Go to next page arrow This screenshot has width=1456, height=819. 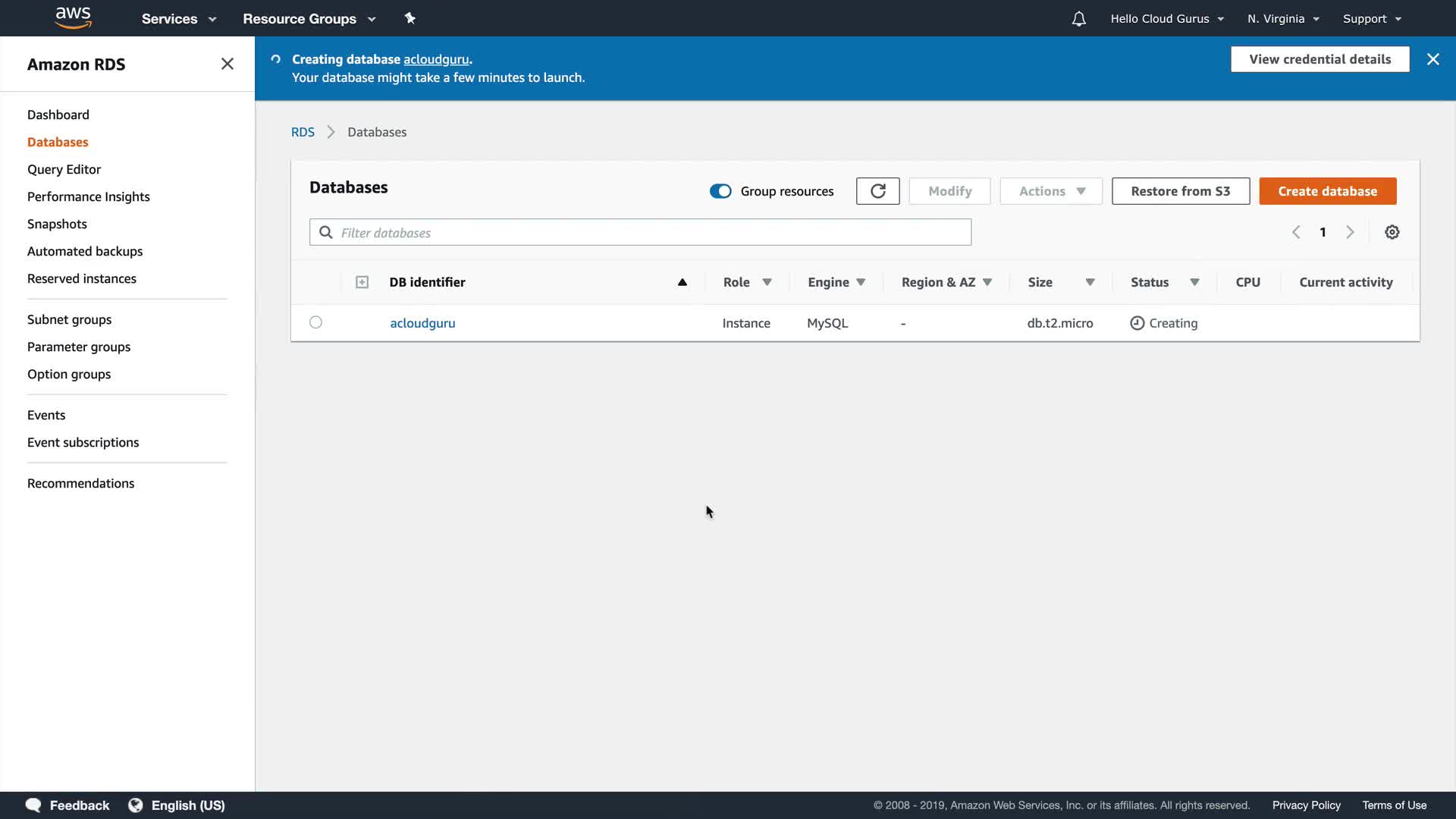[1350, 232]
